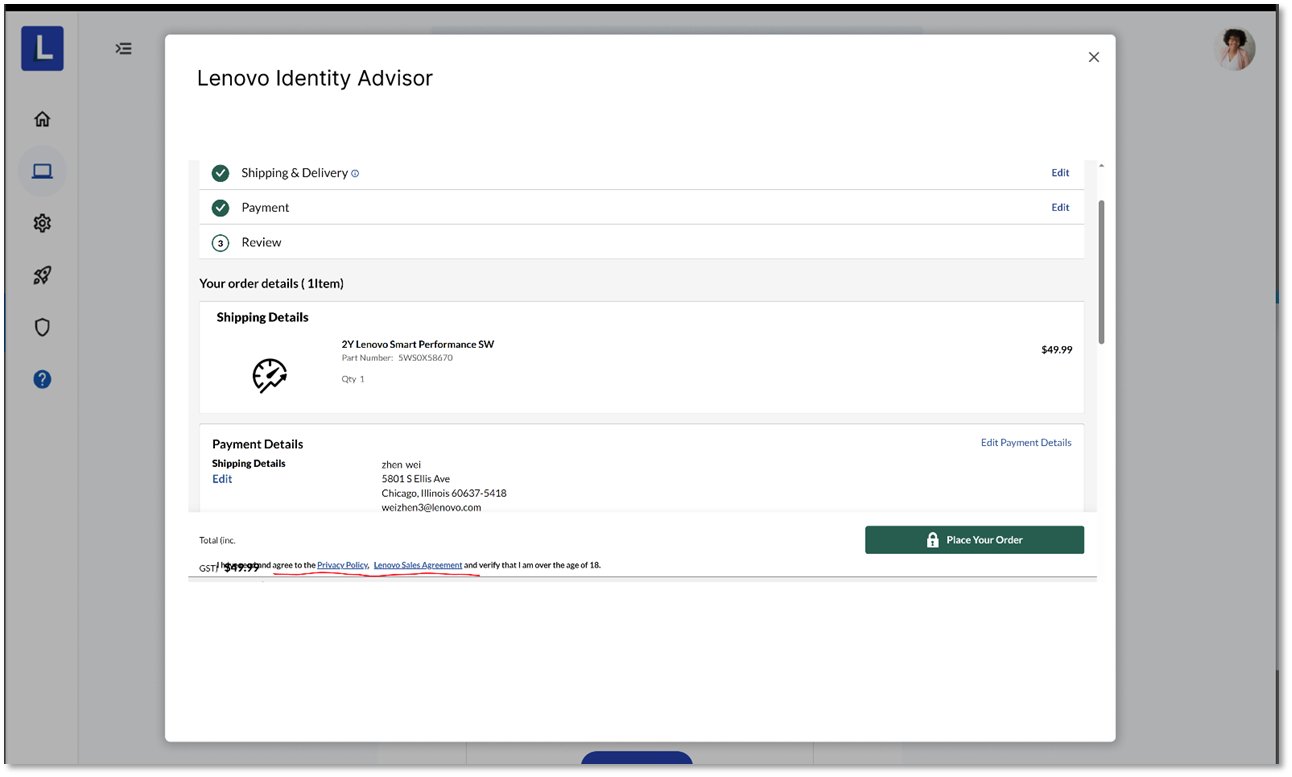
Task: Click the Qty 1 text
Action: (353, 380)
